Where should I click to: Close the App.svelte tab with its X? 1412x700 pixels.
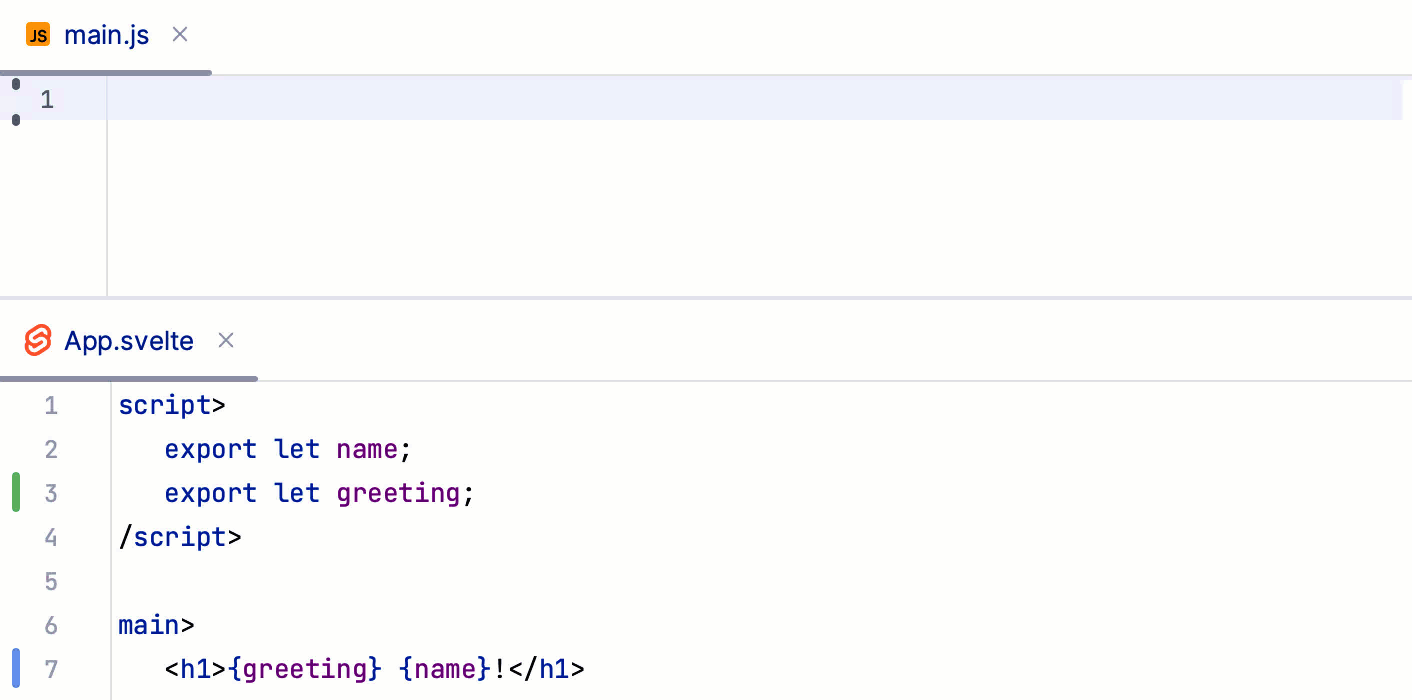pos(225,341)
